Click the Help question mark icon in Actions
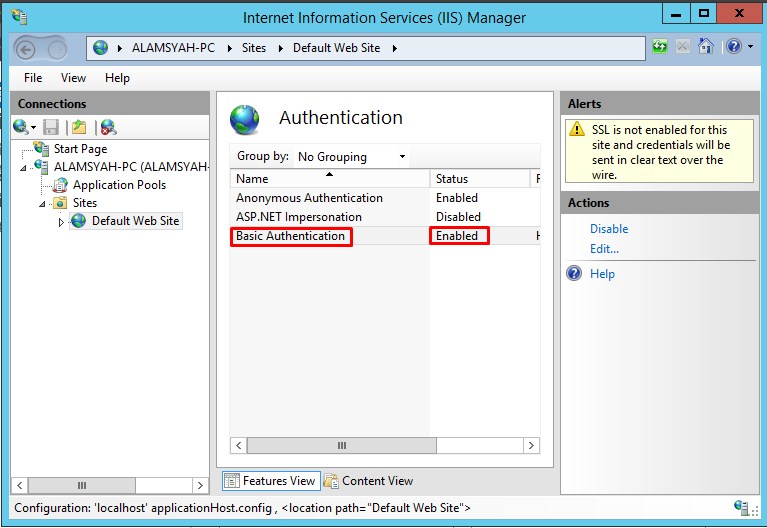Image resolution: width=767 pixels, height=528 pixels. (574, 273)
